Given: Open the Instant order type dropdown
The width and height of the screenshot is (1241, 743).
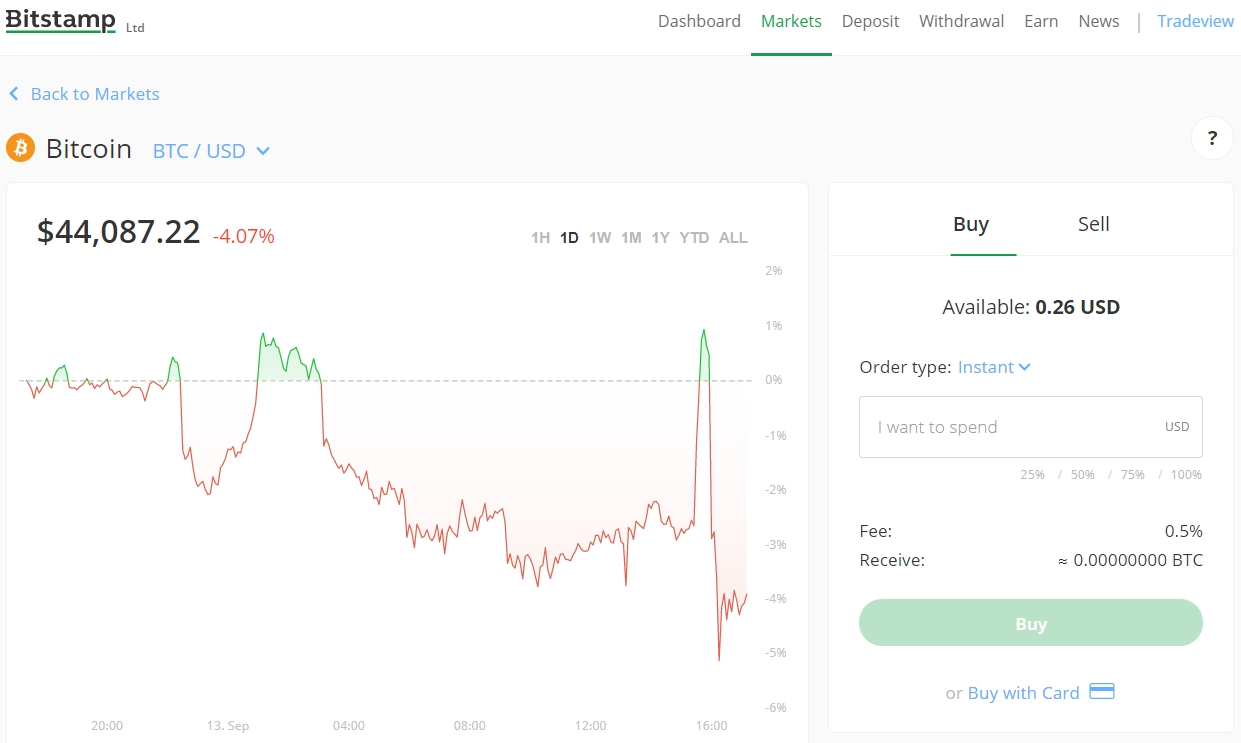Looking at the screenshot, I should [994, 367].
